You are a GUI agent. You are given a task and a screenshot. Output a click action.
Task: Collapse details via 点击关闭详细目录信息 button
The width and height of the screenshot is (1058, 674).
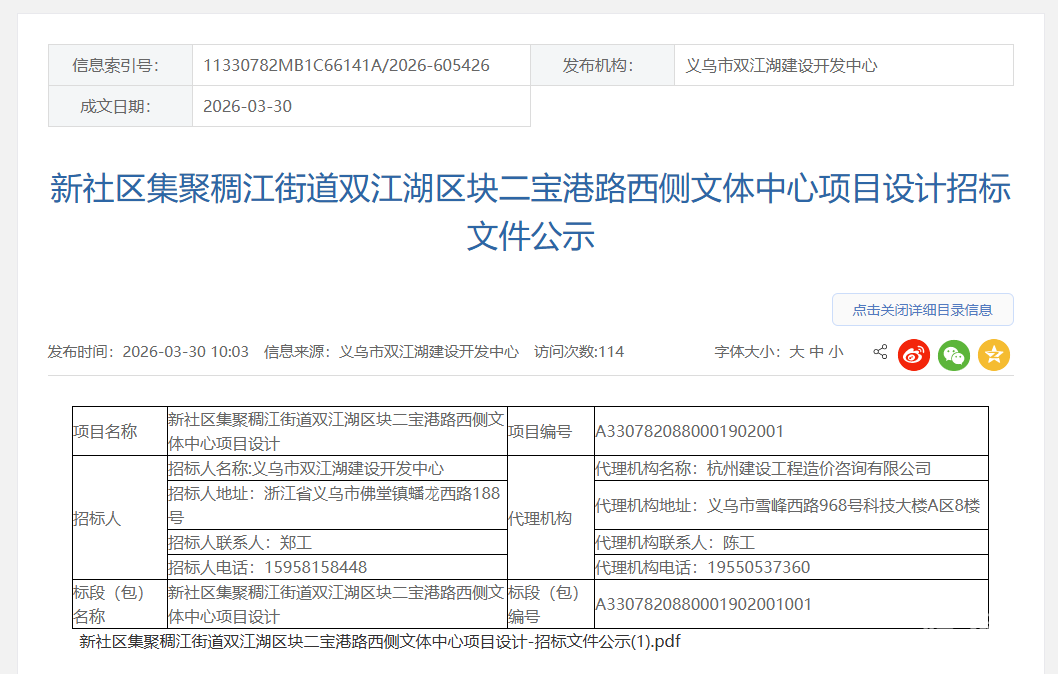(x=922, y=310)
